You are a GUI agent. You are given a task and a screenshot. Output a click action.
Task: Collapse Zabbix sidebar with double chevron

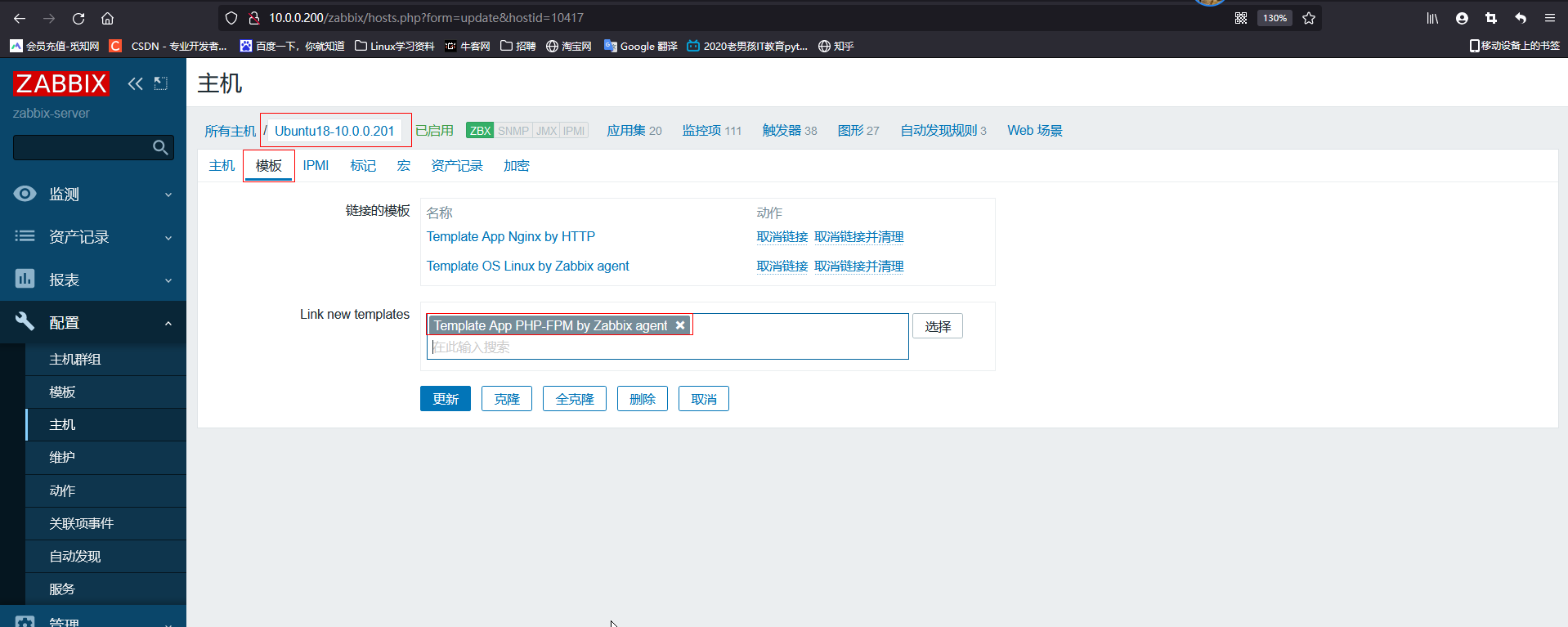[x=136, y=83]
